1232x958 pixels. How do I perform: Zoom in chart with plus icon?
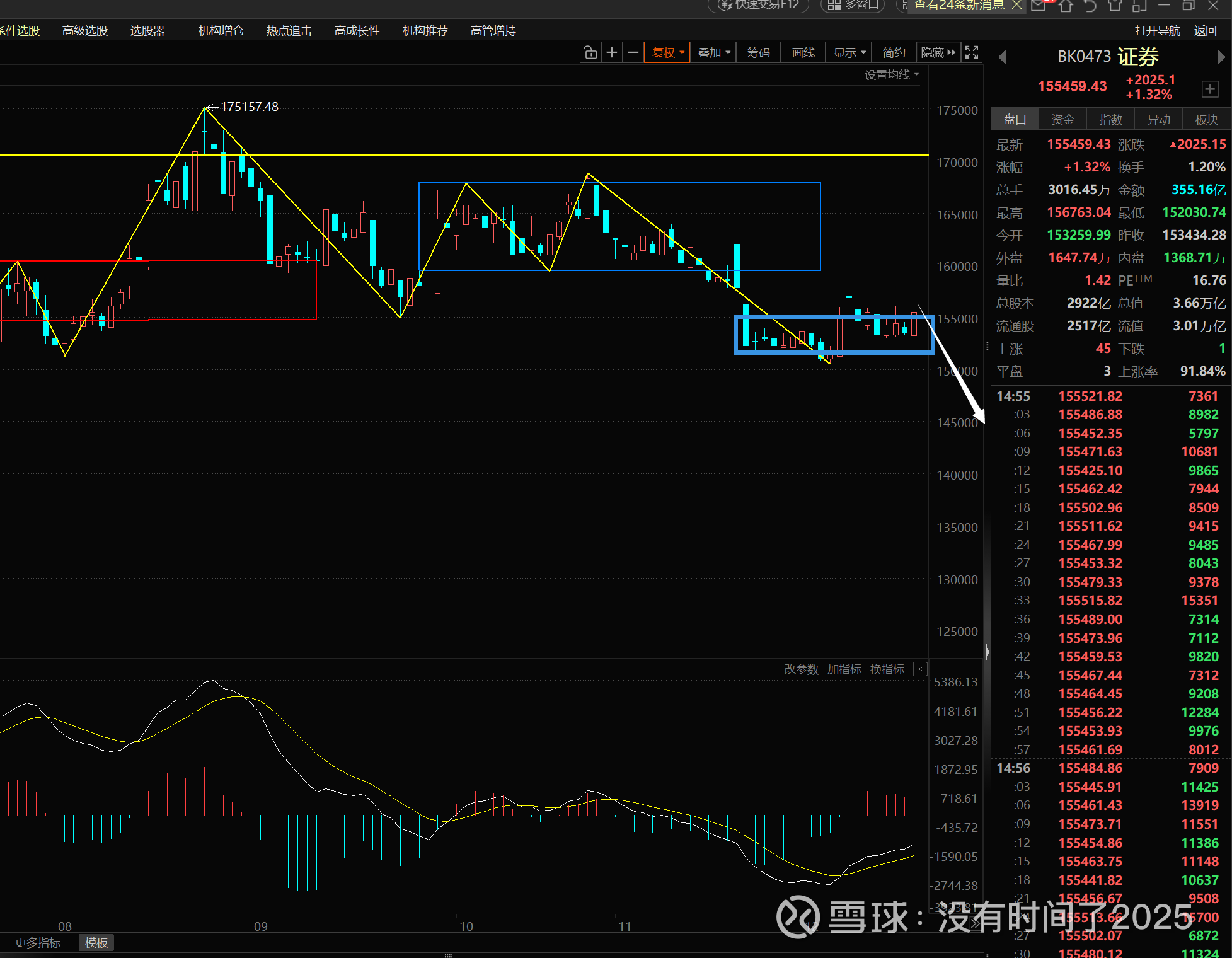coord(611,53)
